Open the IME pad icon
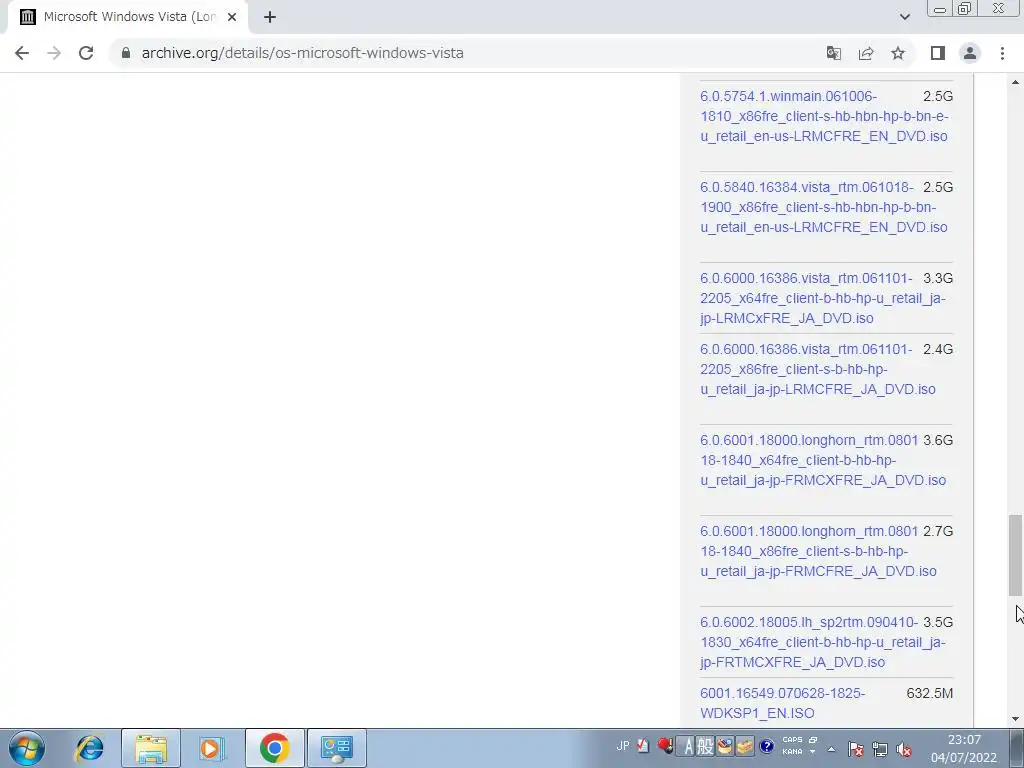The width and height of the screenshot is (1024, 768). (x=725, y=746)
